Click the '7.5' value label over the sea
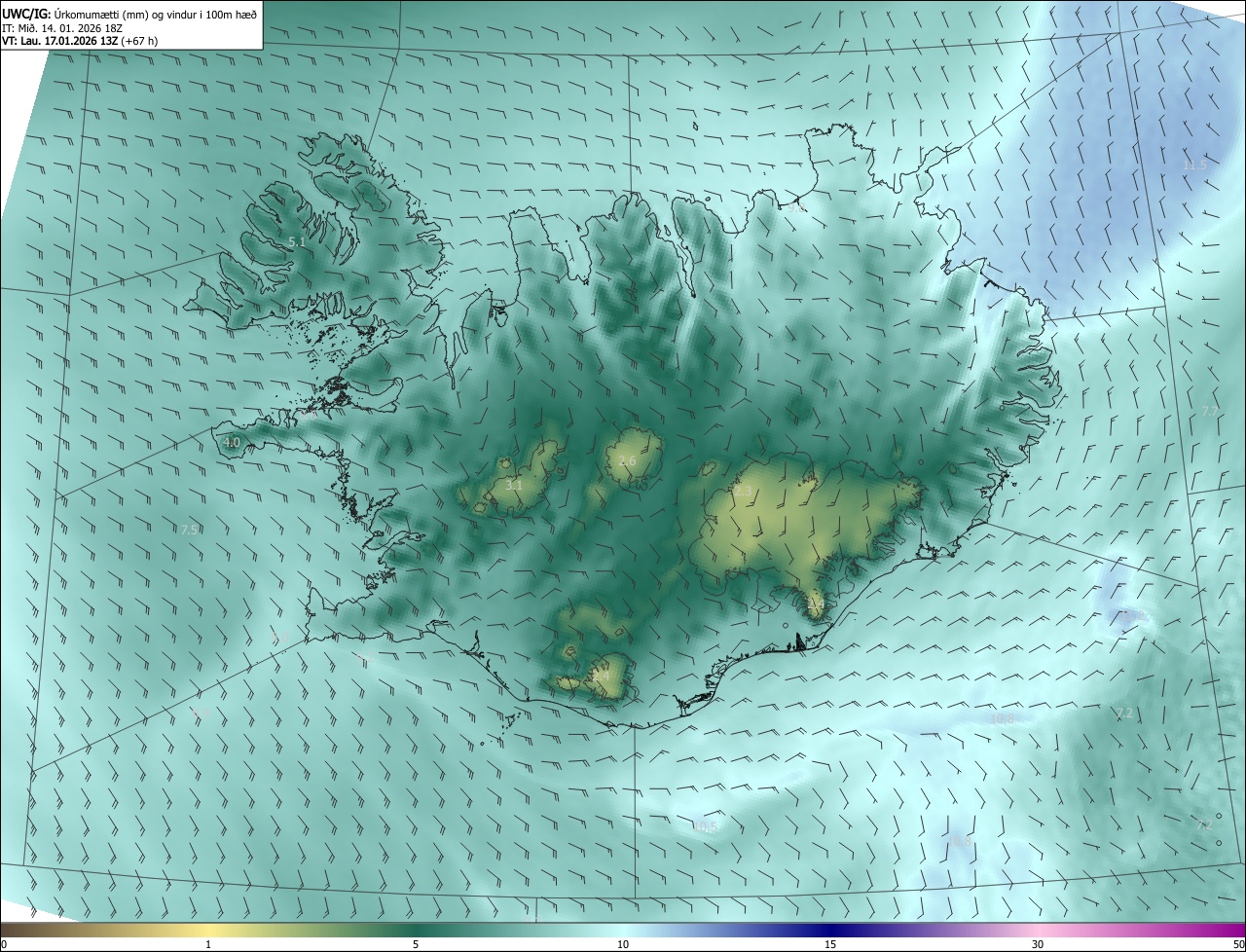 coord(190,530)
